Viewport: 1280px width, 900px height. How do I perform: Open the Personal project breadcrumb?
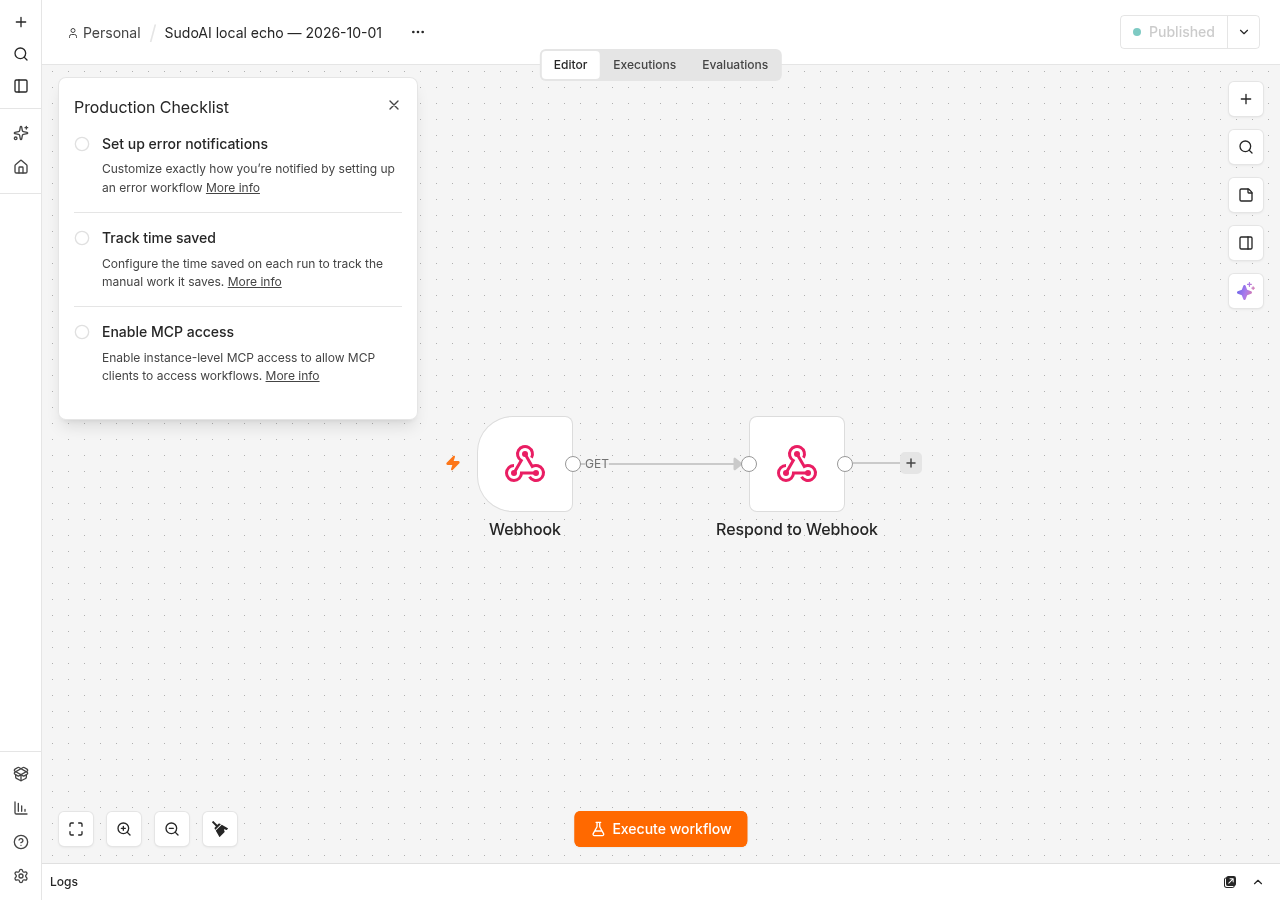(x=104, y=33)
